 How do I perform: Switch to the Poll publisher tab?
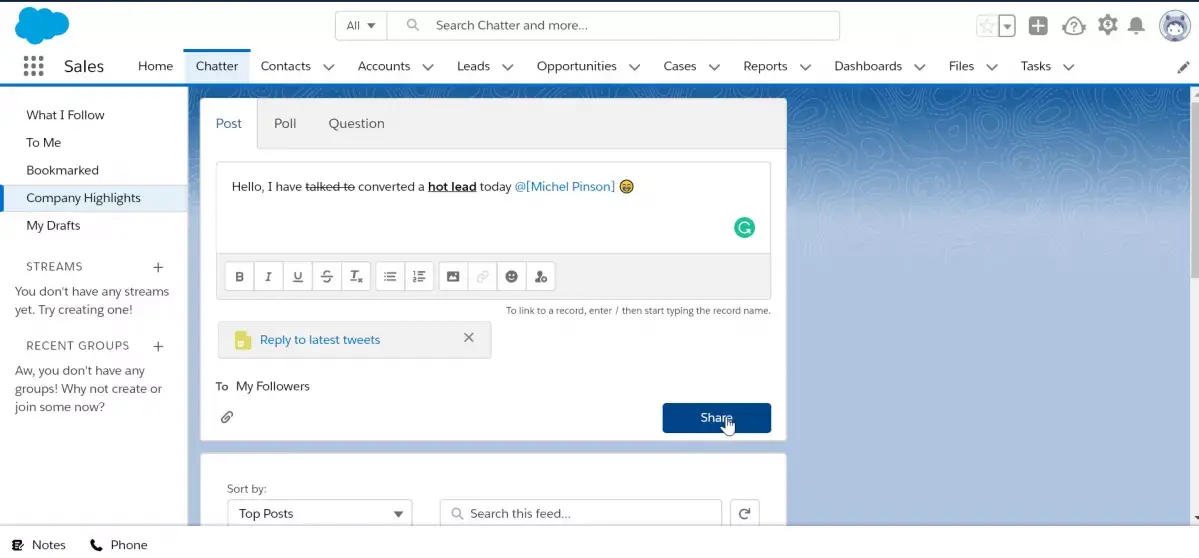[285, 123]
